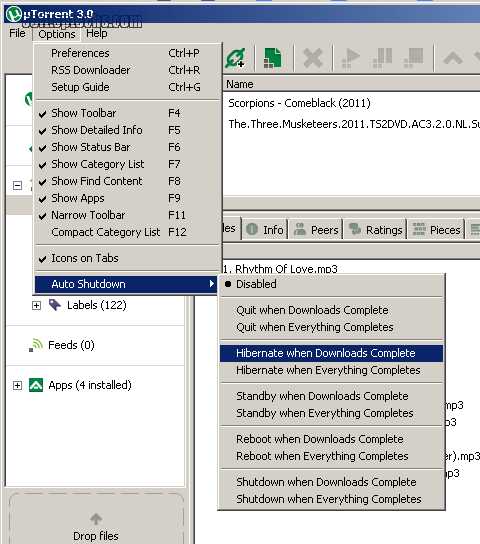Screen dimensions: 480x544
Task: Toggle Icons on Tabs option
Action: tap(128, 258)
